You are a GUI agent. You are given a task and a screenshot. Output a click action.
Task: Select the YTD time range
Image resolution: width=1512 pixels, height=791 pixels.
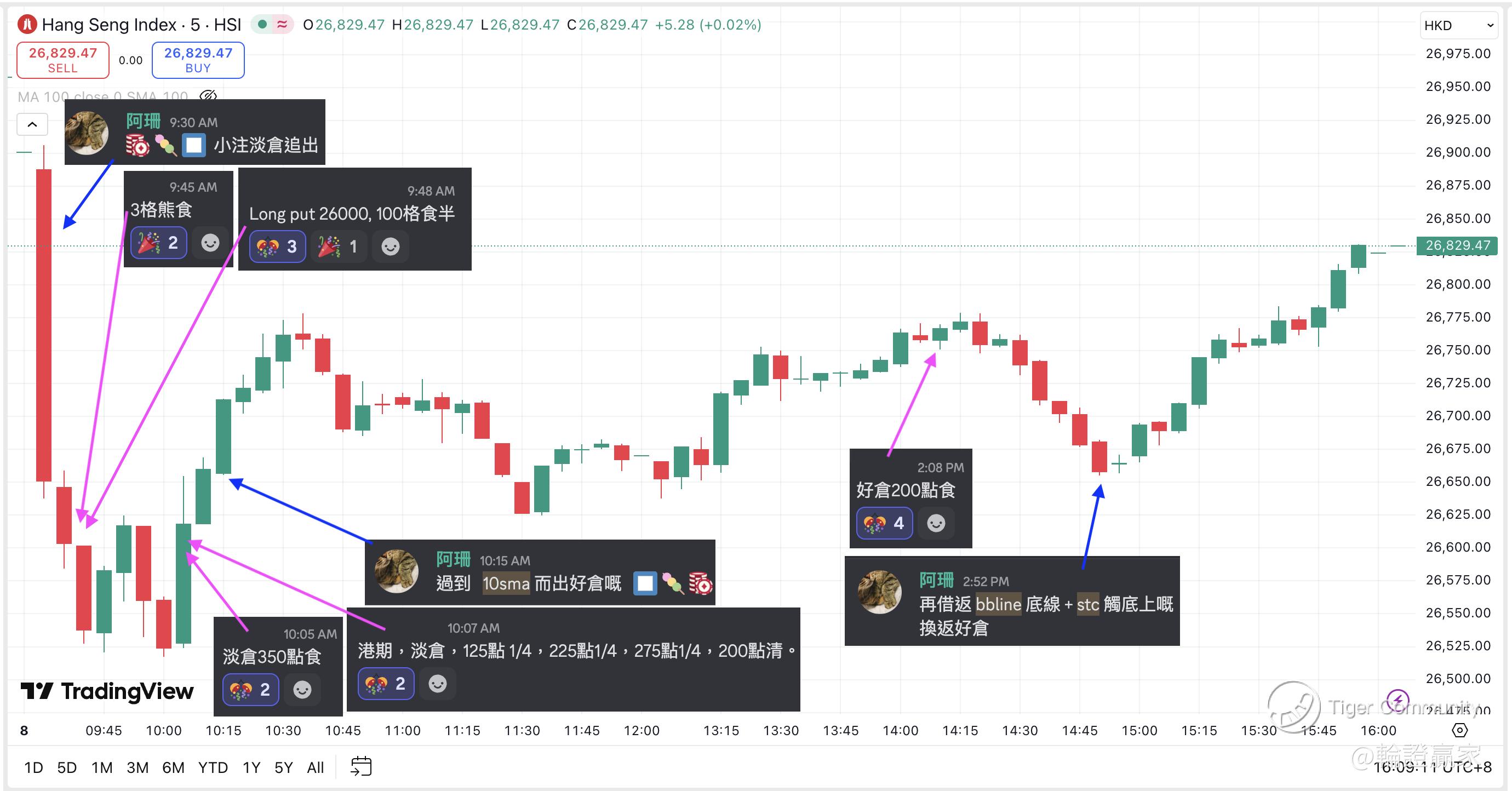[x=213, y=767]
